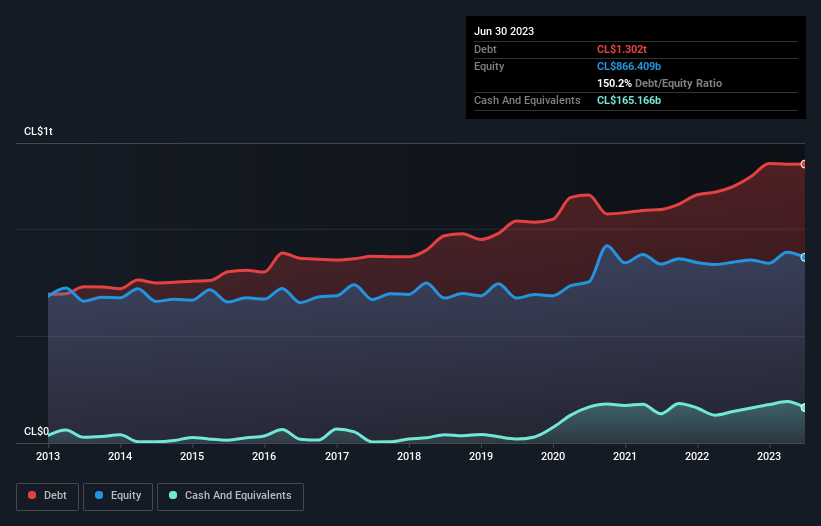Click the 2016 x-axis label
The width and height of the screenshot is (821, 526).
(x=264, y=456)
